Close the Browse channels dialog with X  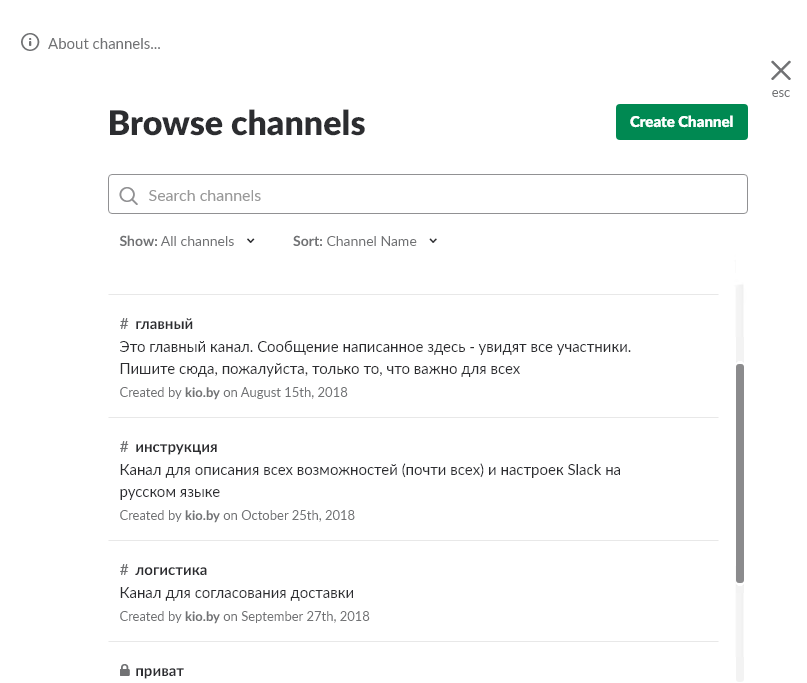(x=781, y=70)
